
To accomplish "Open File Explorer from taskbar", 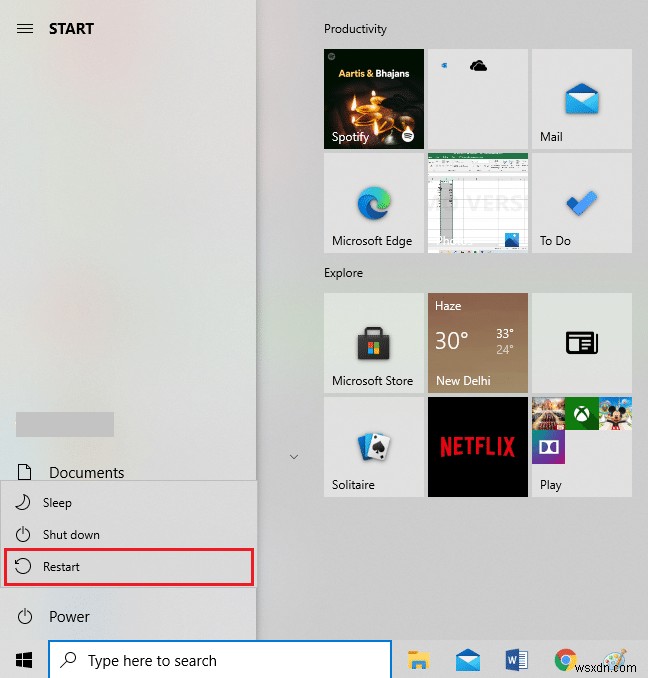I will coord(418,660).
